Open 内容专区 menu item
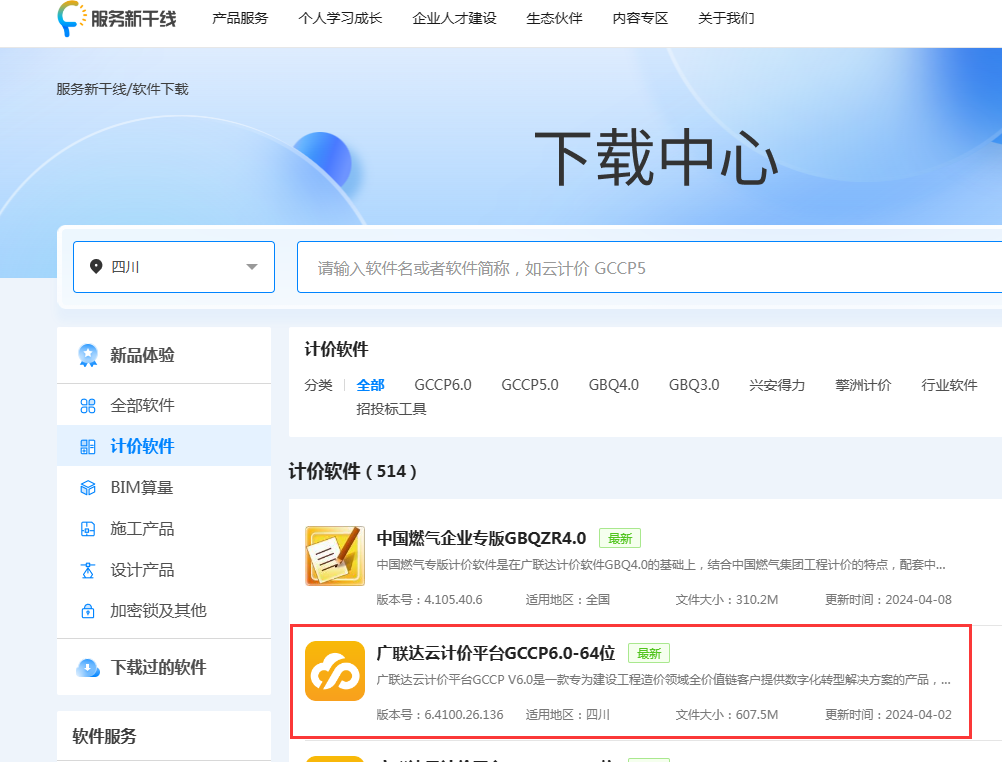 pyautogui.click(x=640, y=18)
